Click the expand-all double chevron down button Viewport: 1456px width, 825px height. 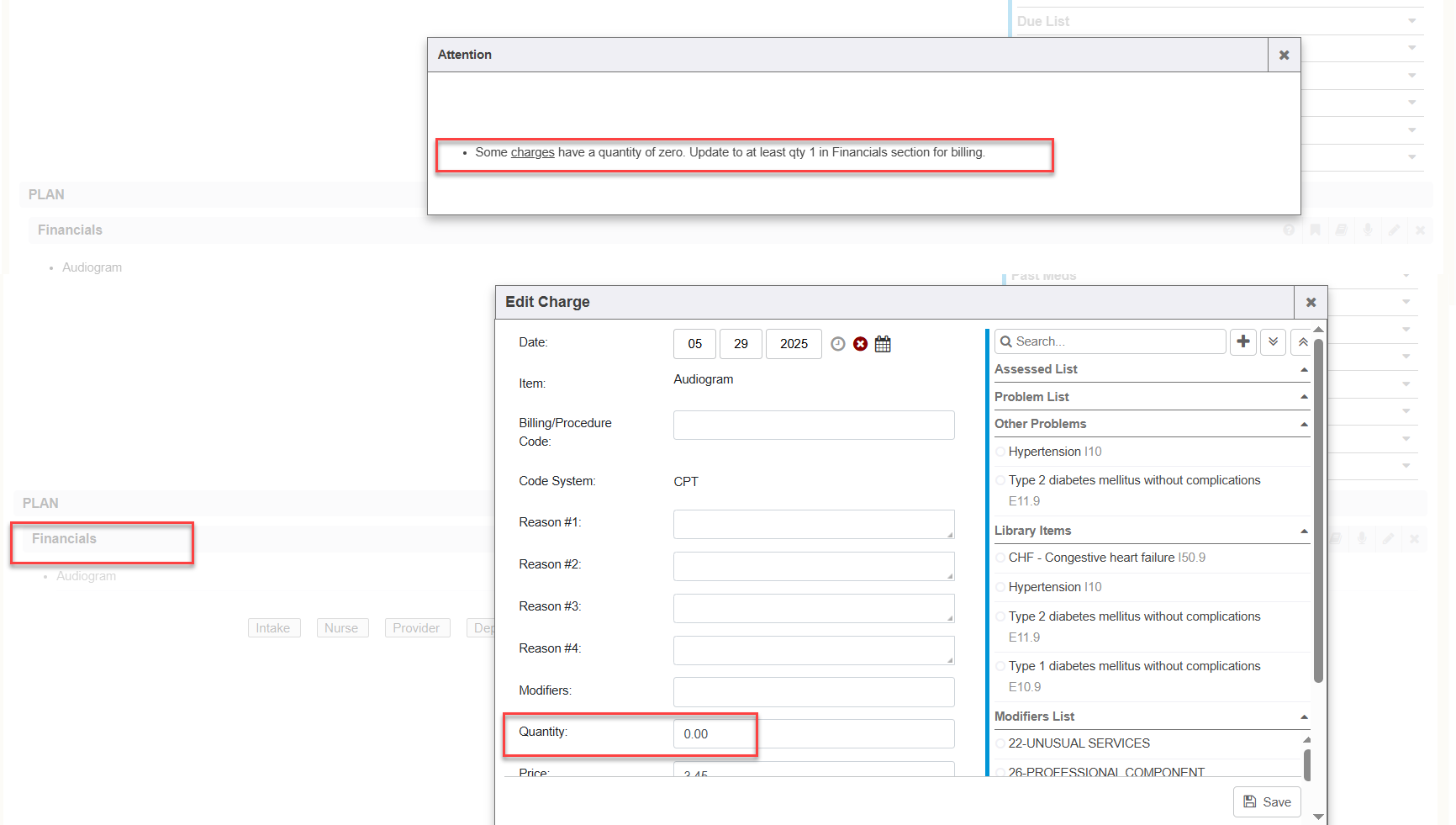point(1273,341)
